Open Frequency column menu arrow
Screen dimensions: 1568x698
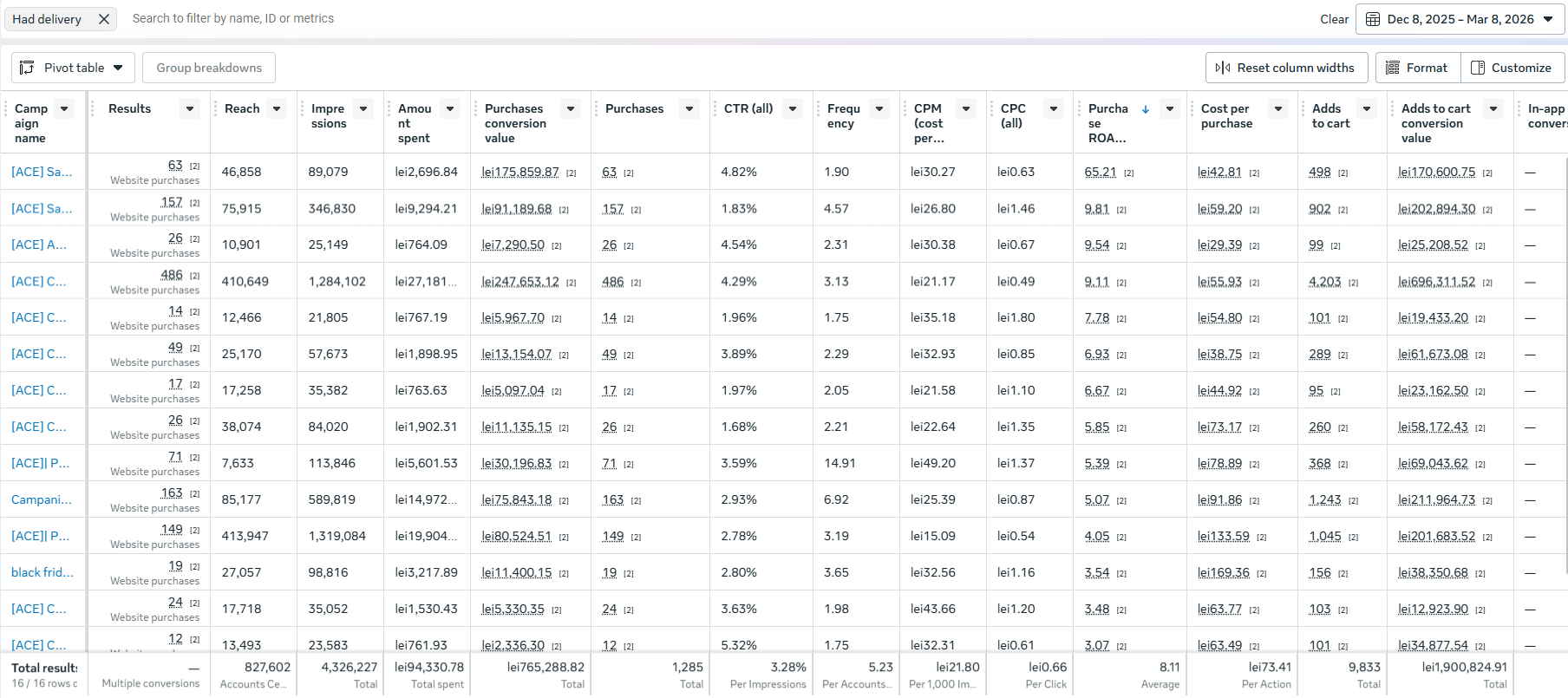coord(879,108)
